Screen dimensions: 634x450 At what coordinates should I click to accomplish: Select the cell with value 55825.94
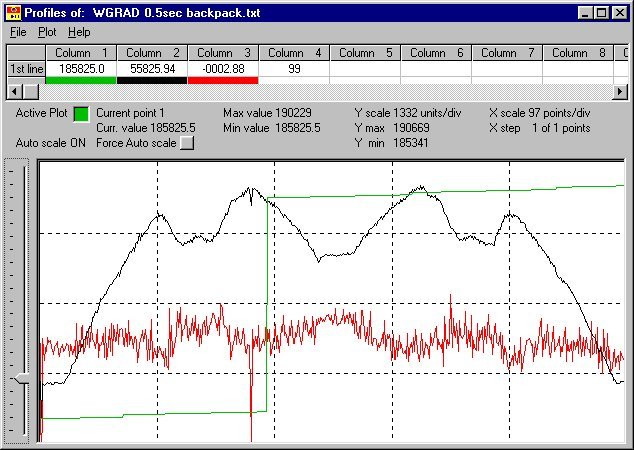(x=152, y=68)
